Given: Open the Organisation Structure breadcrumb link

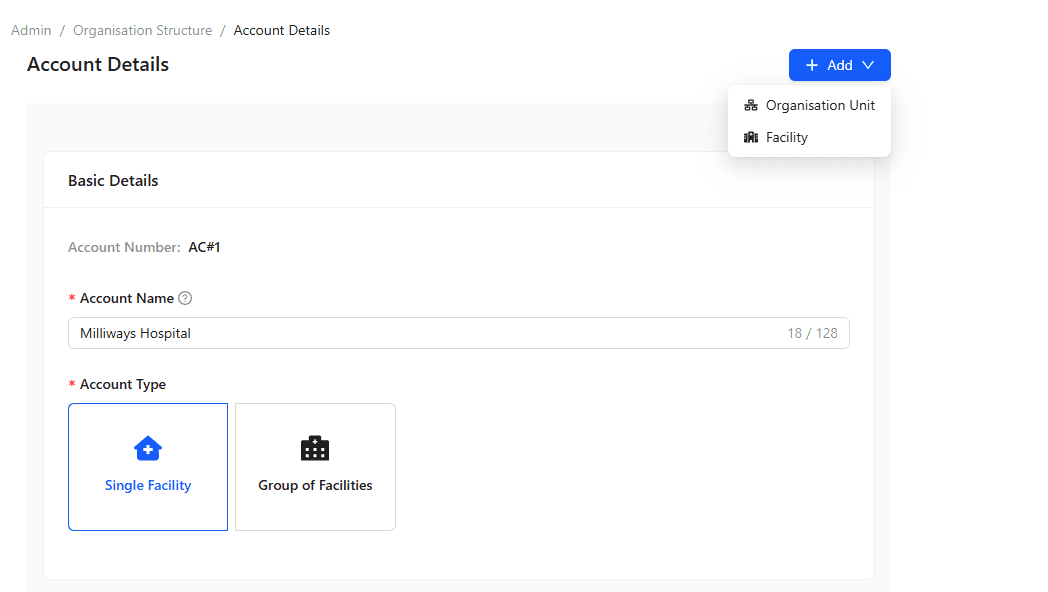Looking at the screenshot, I should 142,30.
